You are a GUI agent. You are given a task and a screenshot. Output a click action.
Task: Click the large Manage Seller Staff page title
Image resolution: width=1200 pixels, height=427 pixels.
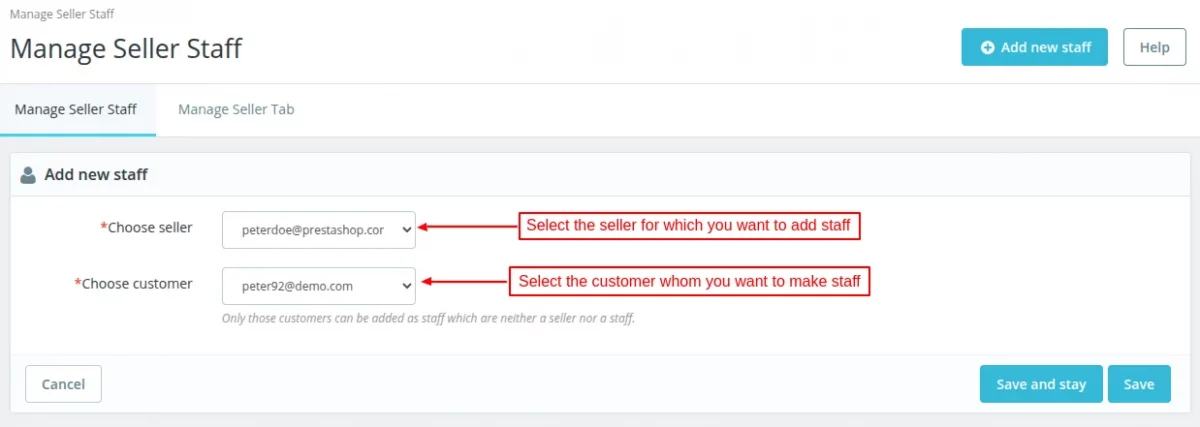coord(126,48)
